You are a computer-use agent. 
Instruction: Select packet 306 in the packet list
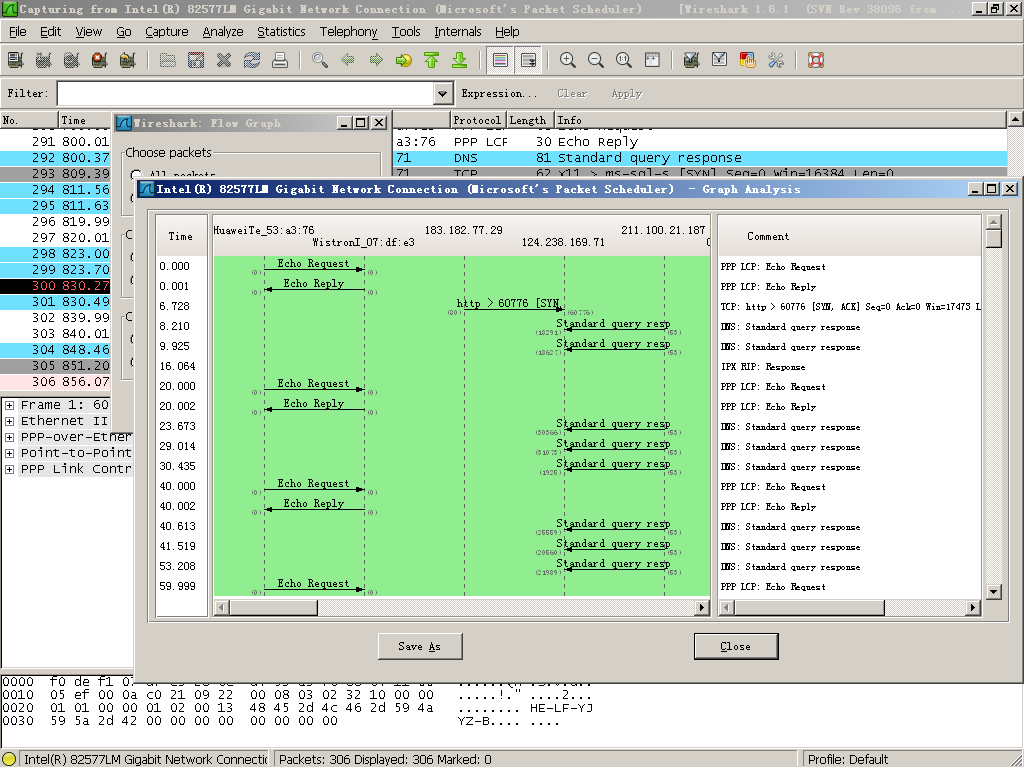click(x=56, y=381)
